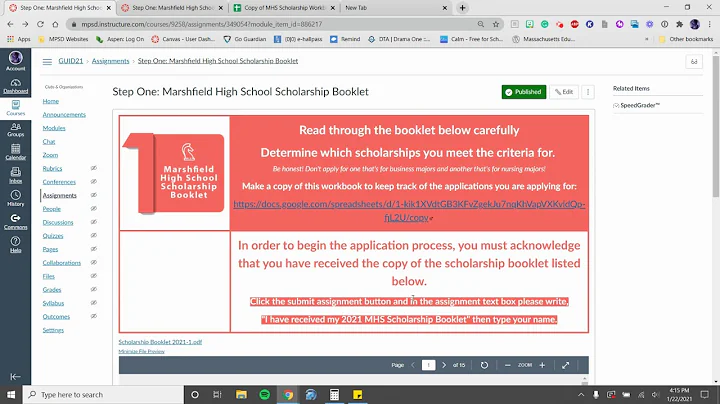This screenshot has width=720, height=404.
Task: Go to GUID21 breadcrumb
Action: [71, 61]
